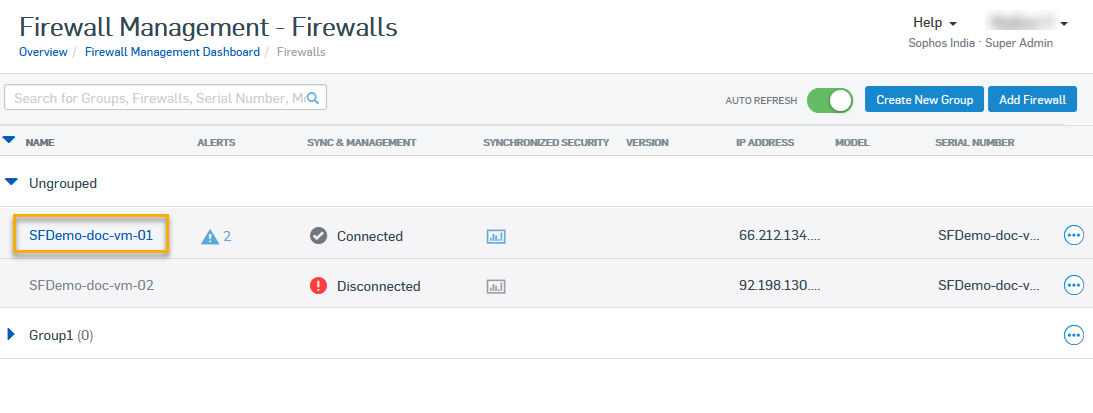The image size is (1093, 413).
Task: Go to Overview breadcrumb
Action: point(43,52)
